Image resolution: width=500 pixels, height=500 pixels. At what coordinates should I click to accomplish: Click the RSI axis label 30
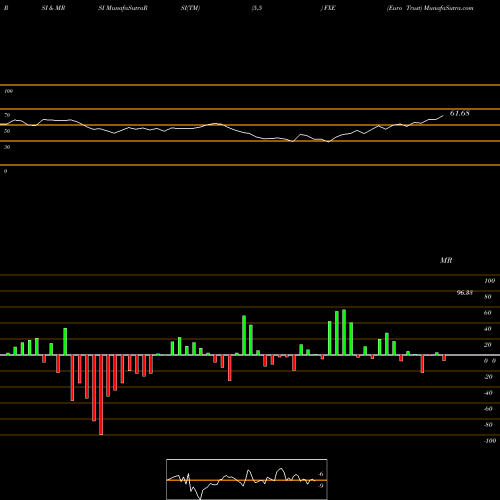tap(7, 147)
